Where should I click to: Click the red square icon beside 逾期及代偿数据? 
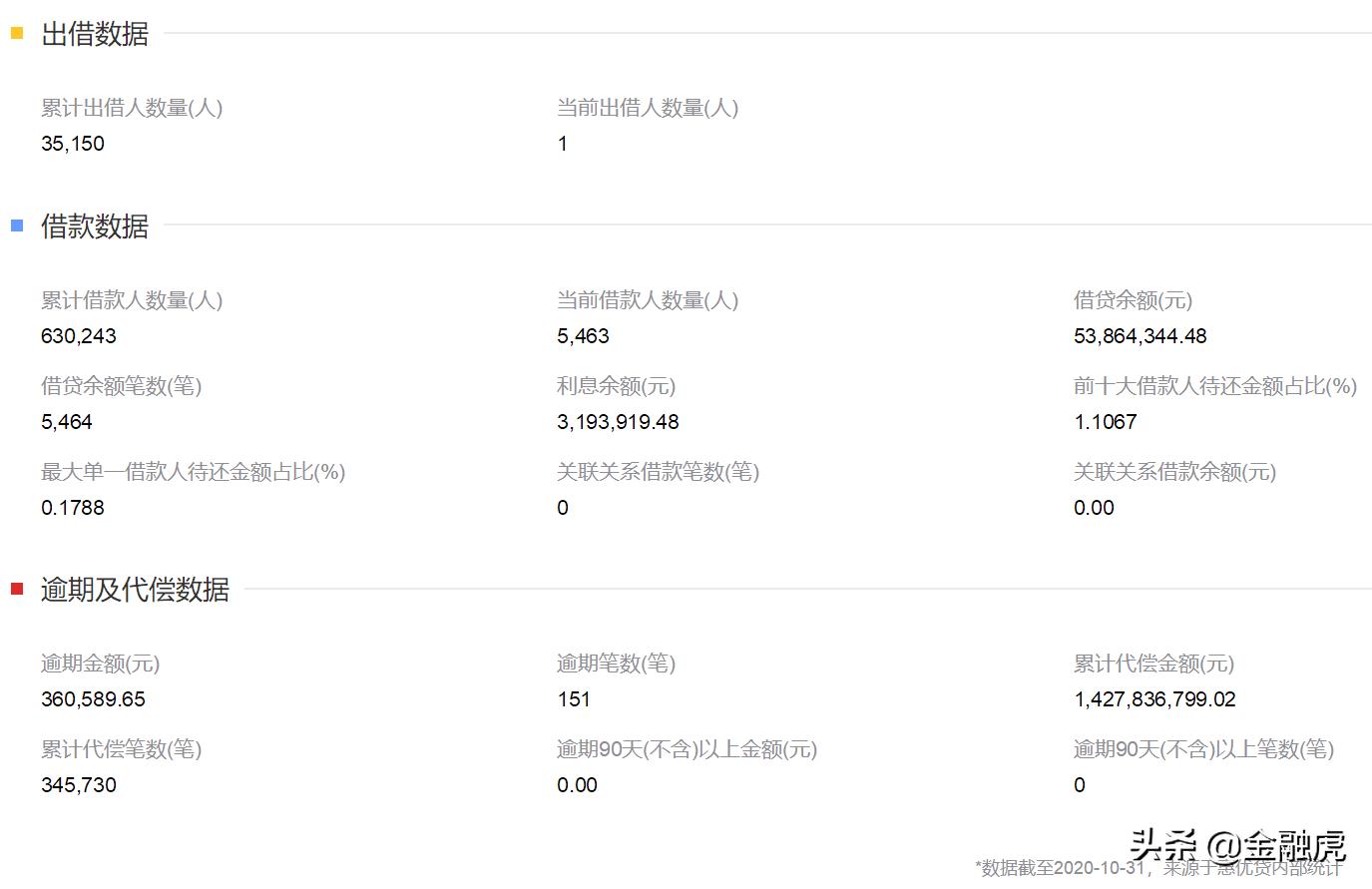[16, 589]
